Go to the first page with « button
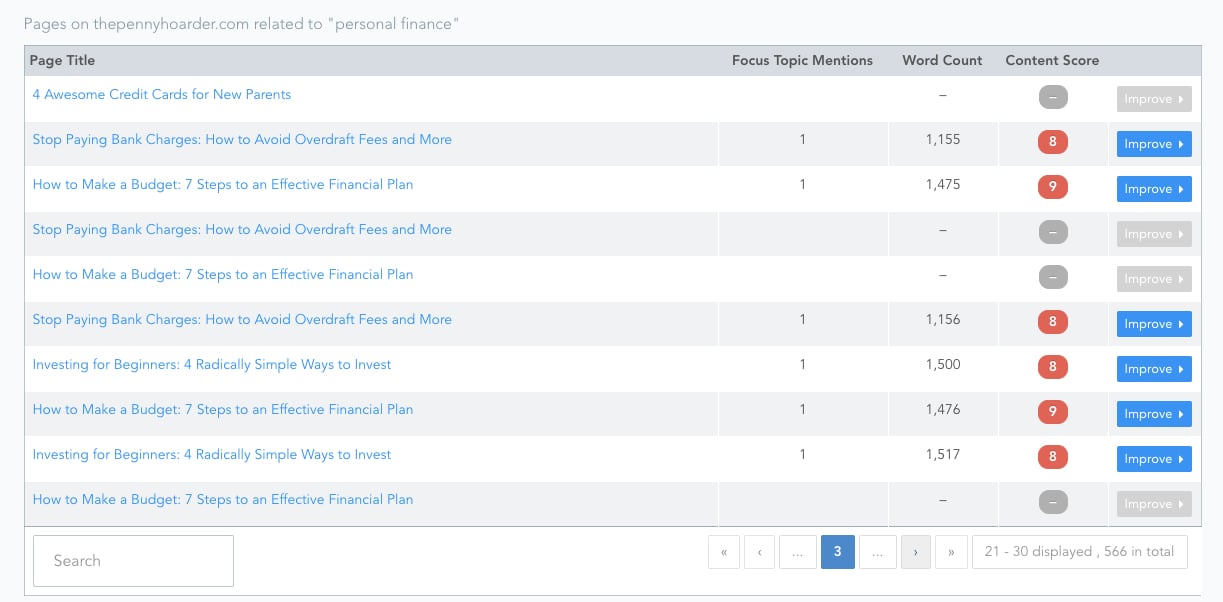The image size is (1223, 602). (x=723, y=552)
